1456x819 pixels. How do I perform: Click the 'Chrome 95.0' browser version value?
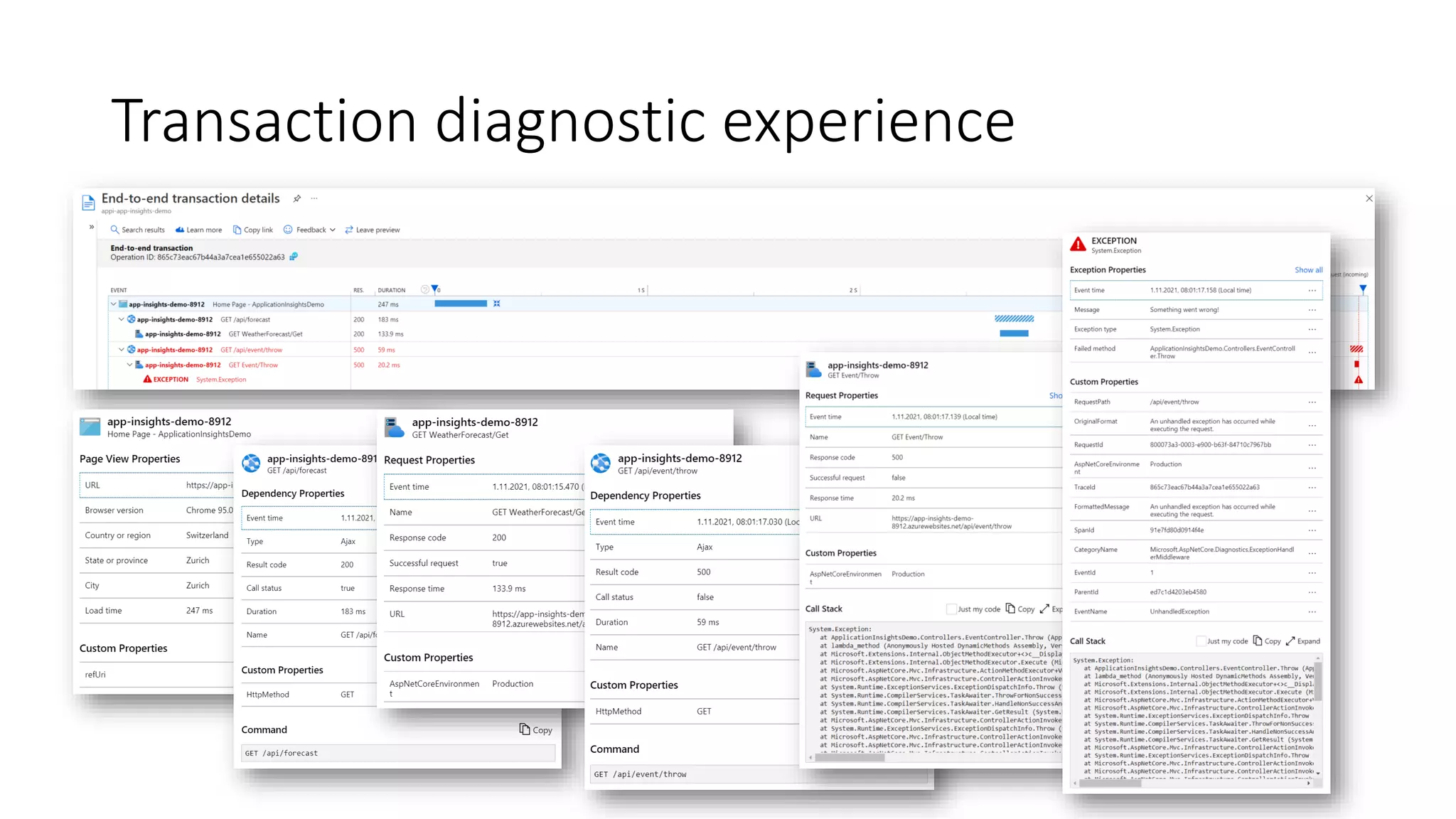209,510
